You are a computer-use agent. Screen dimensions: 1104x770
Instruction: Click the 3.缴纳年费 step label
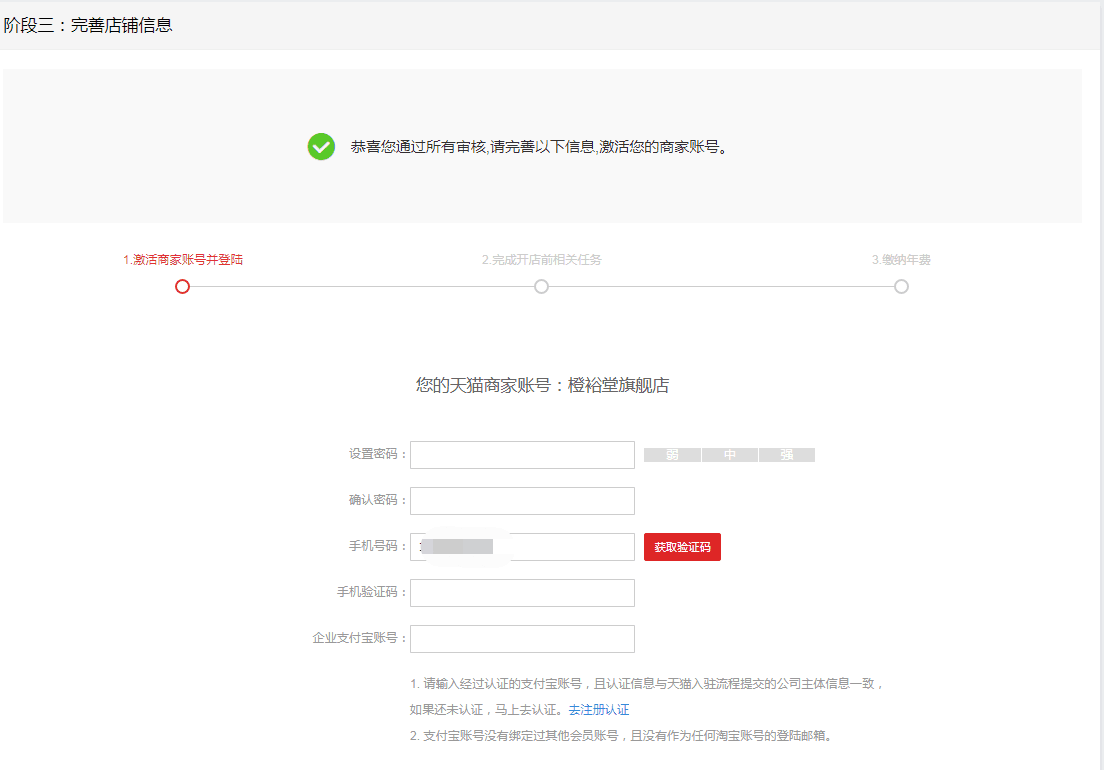901,260
